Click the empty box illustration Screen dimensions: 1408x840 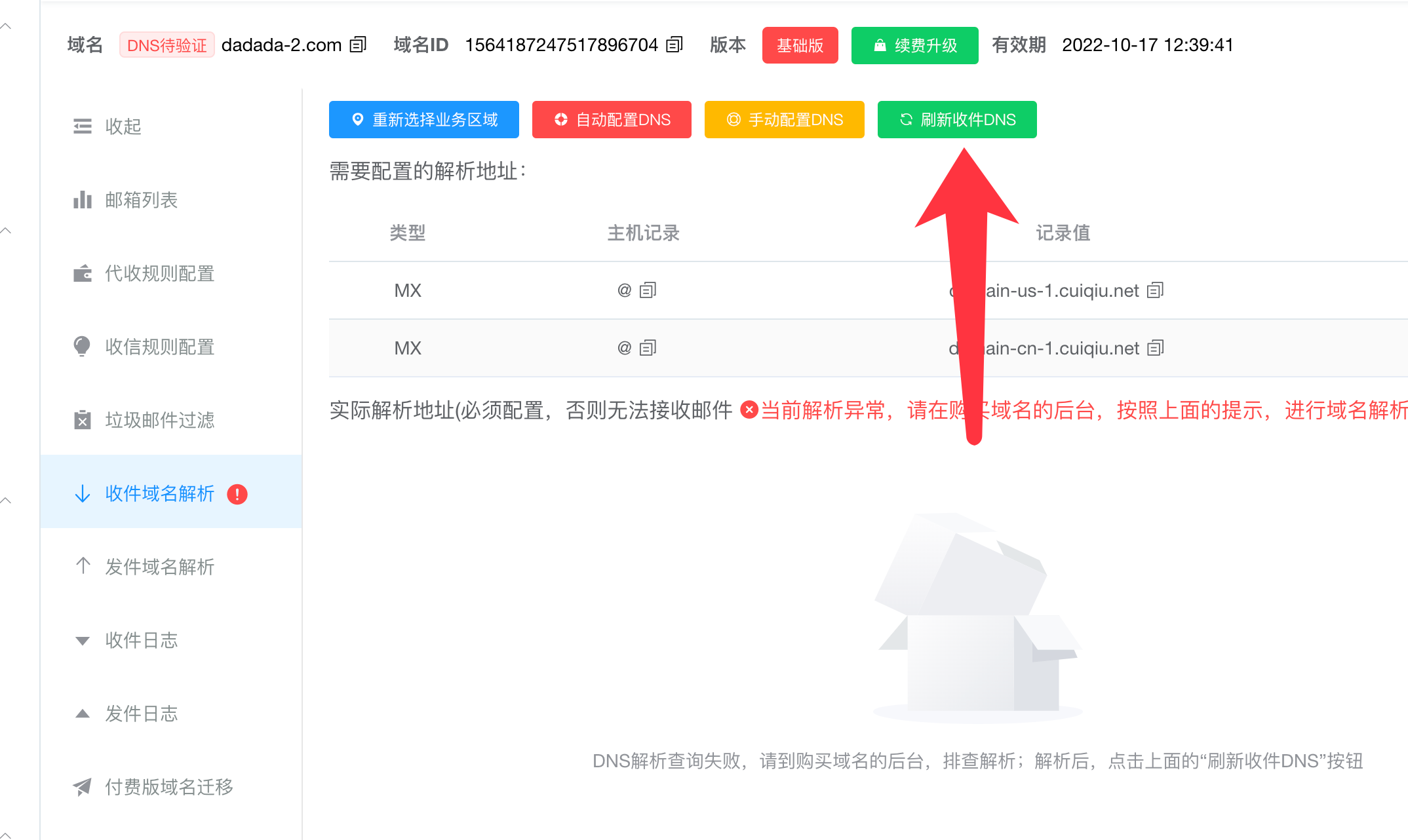(978, 618)
